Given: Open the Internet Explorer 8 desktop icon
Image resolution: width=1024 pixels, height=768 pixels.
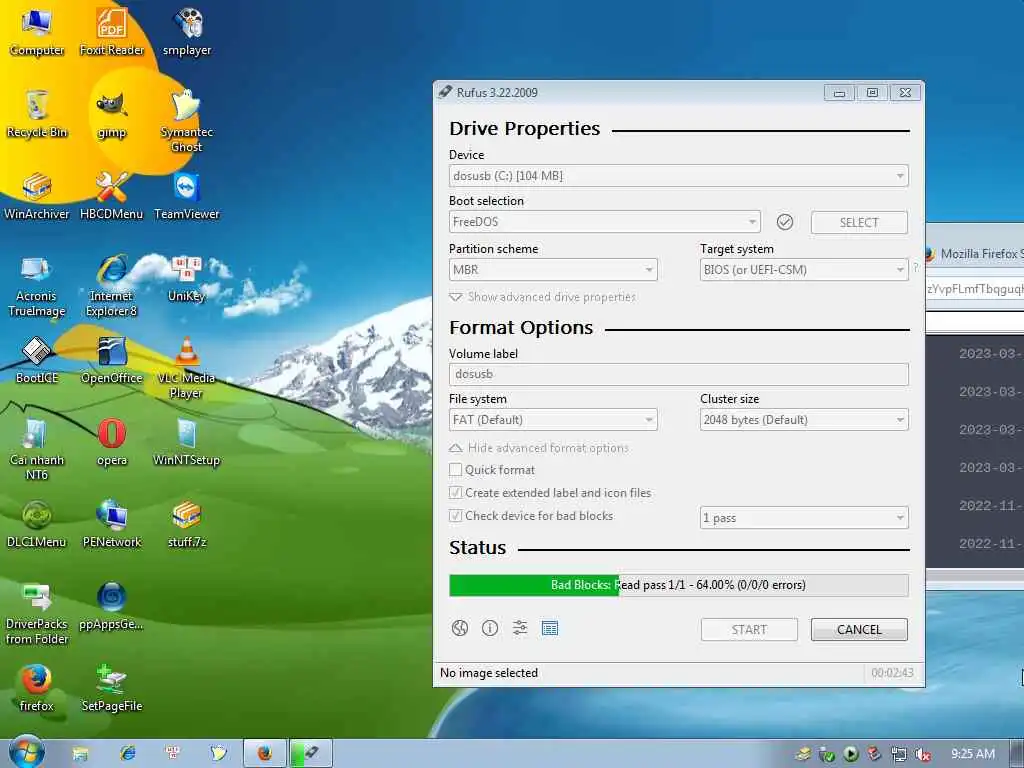Looking at the screenshot, I should click(112, 286).
